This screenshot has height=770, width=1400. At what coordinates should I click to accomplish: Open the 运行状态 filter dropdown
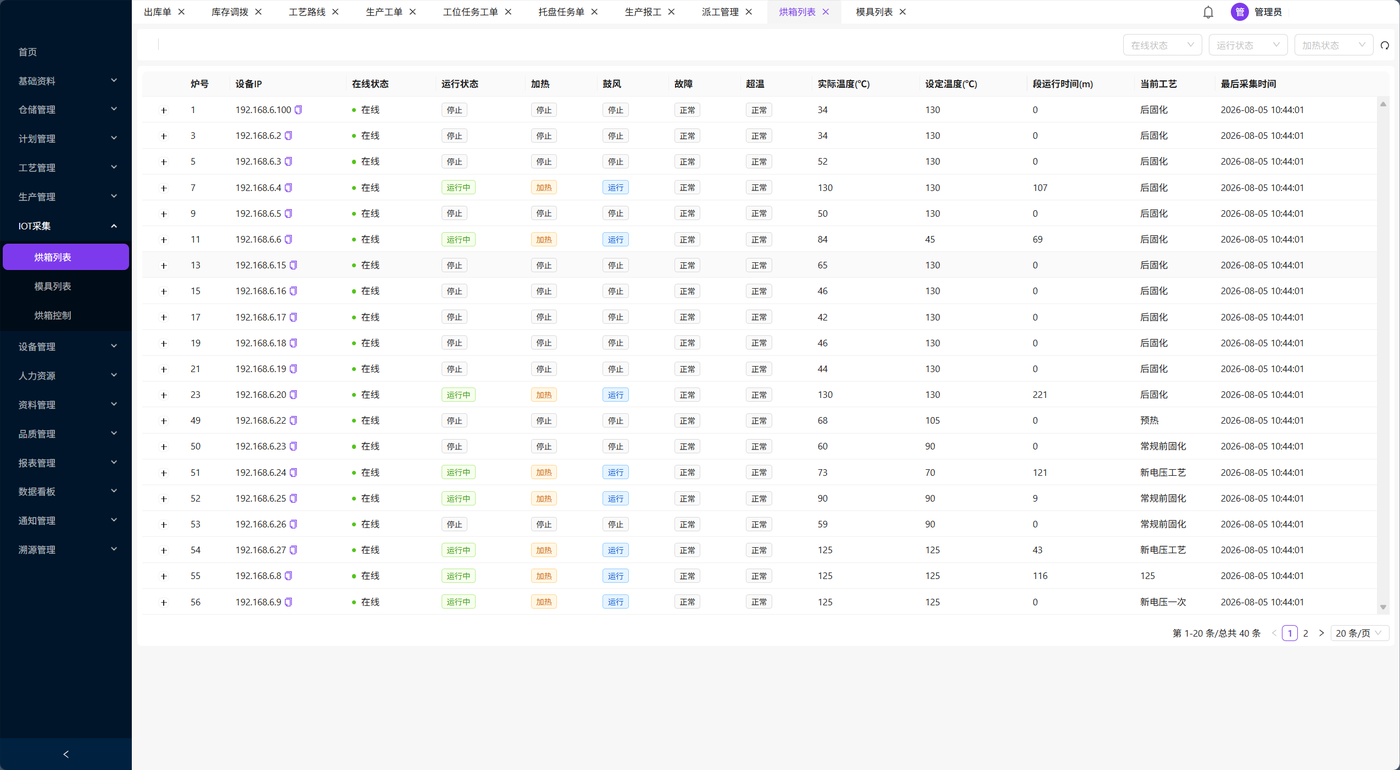tap(1248, 45)
